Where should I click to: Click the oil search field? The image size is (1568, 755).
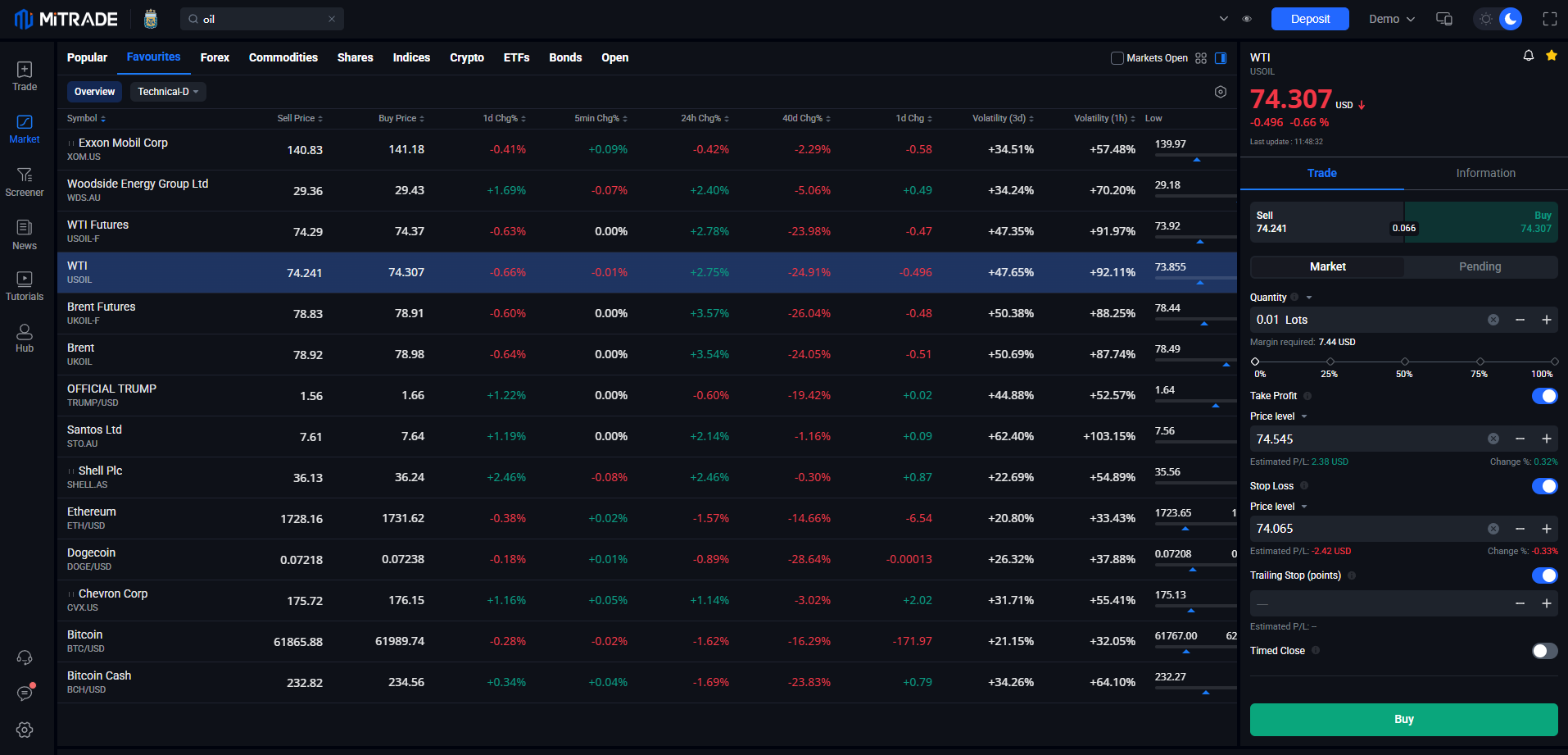(262, 19)
